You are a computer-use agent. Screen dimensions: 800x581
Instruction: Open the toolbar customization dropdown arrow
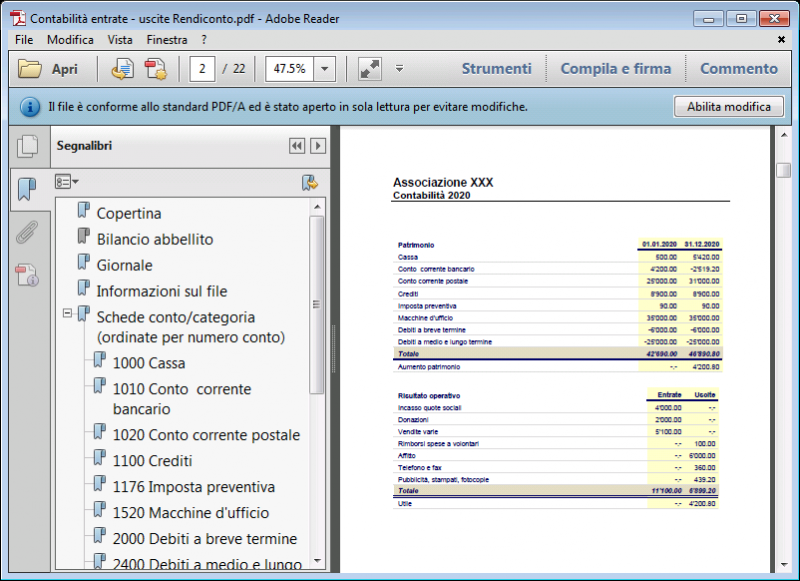coord(399,68)
